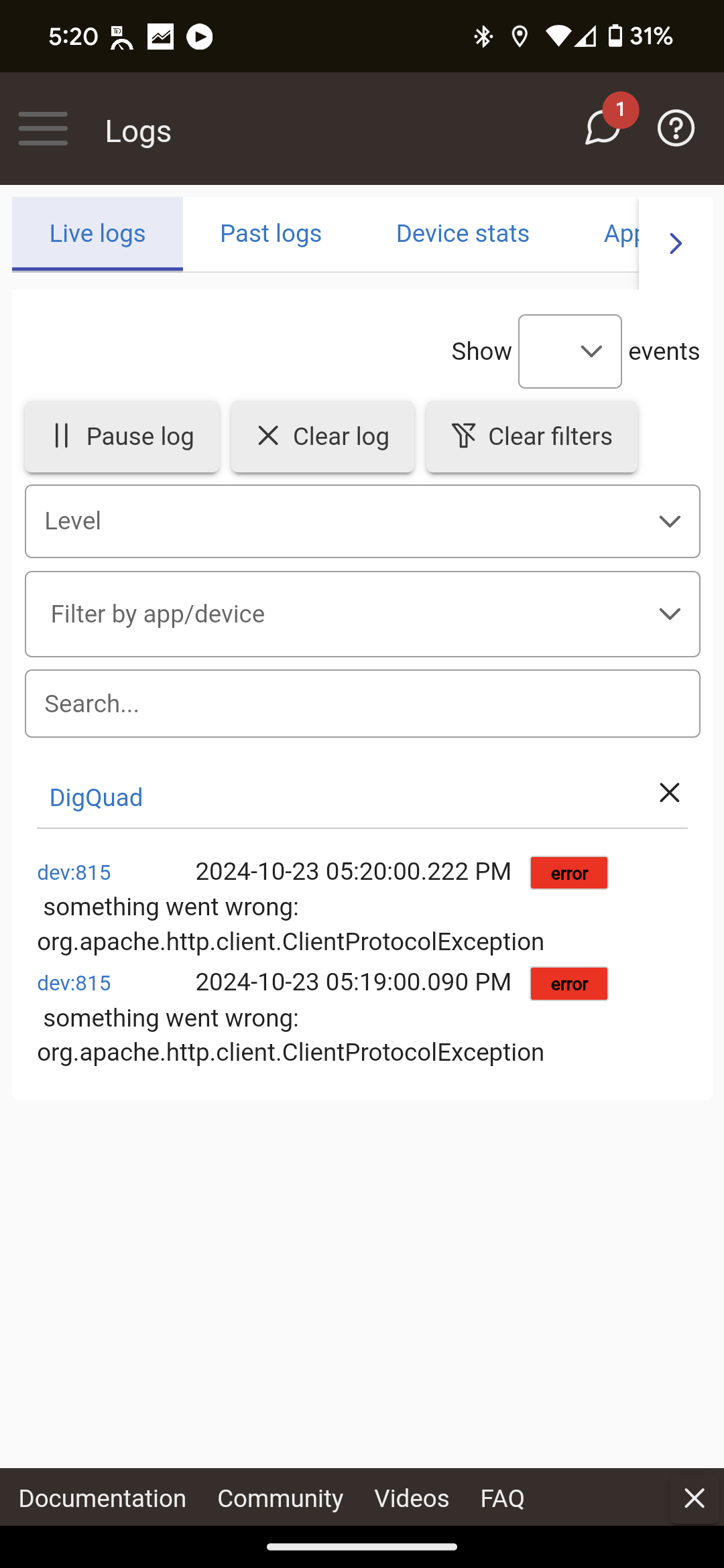Image resolution: width=724 pixels, height=1568 pixels.
Task: Open the hamburger navigation menu
Action: click(x=43, y=129)
